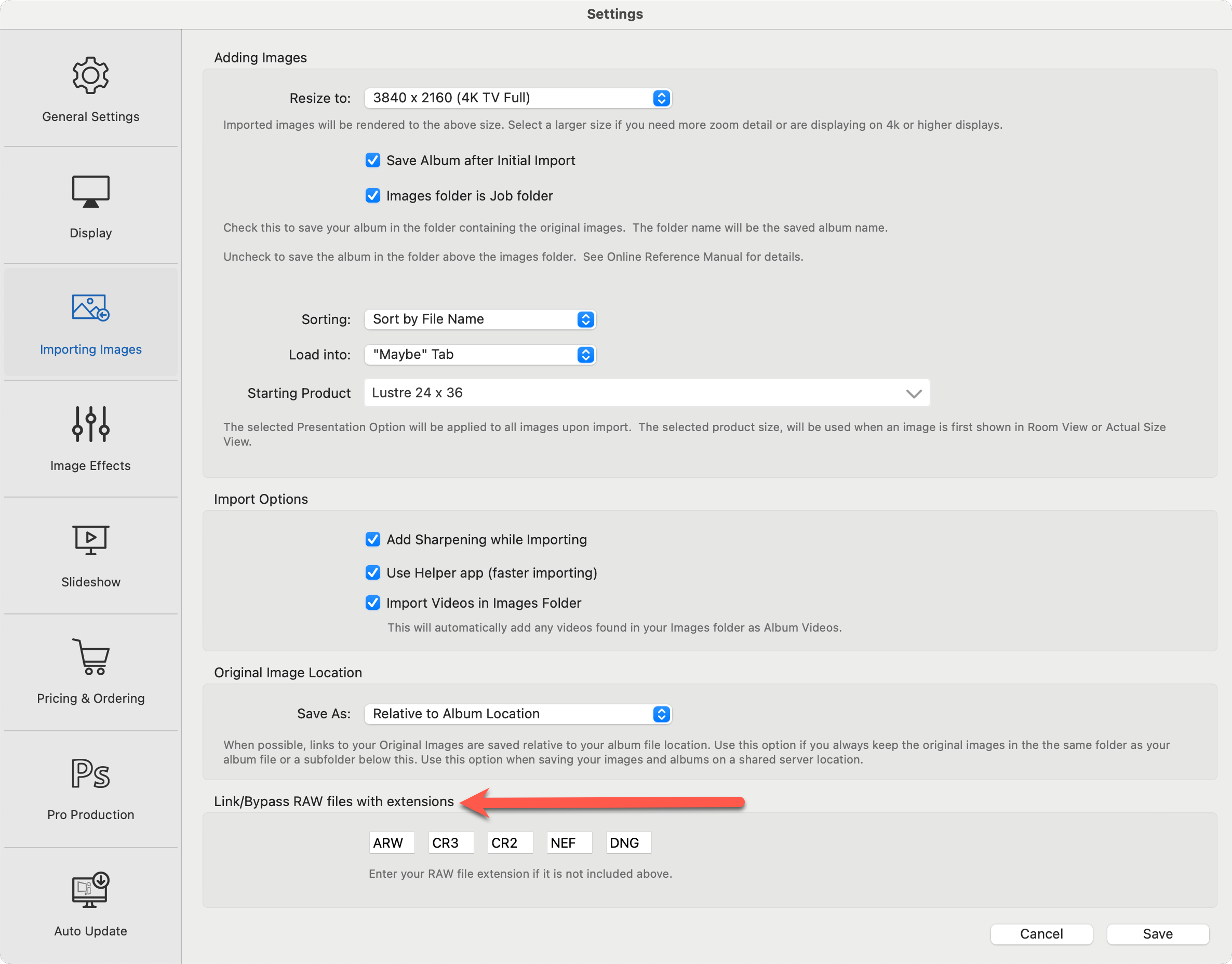The width and height of the screenshot is (1232, 964).
Task: Click the DNG extension field
Action: pos(627,842)
